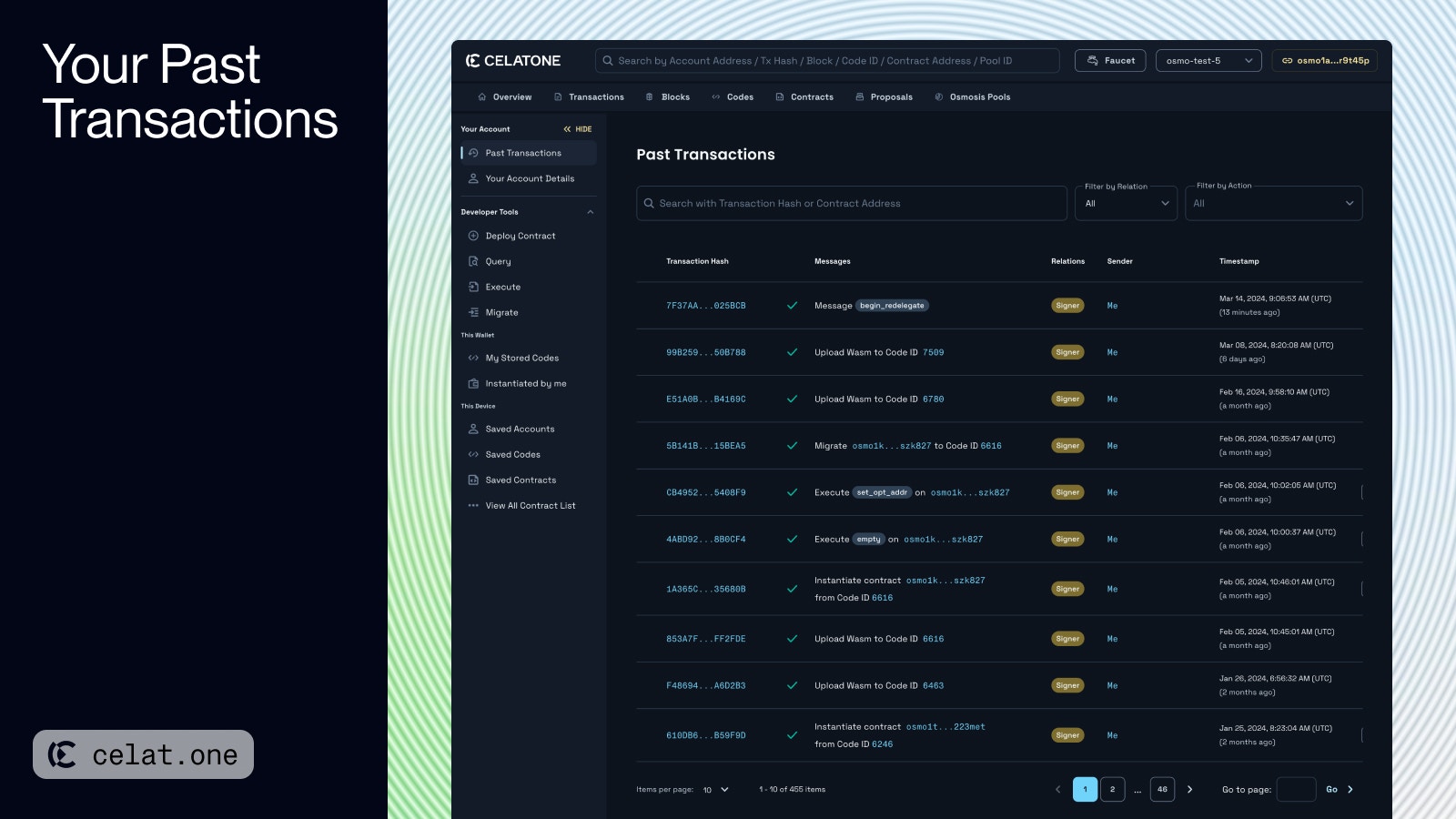The image size is (1456, 819).
Task: Open transaction hash 99B259...50B788
Action: pos(705,353)
